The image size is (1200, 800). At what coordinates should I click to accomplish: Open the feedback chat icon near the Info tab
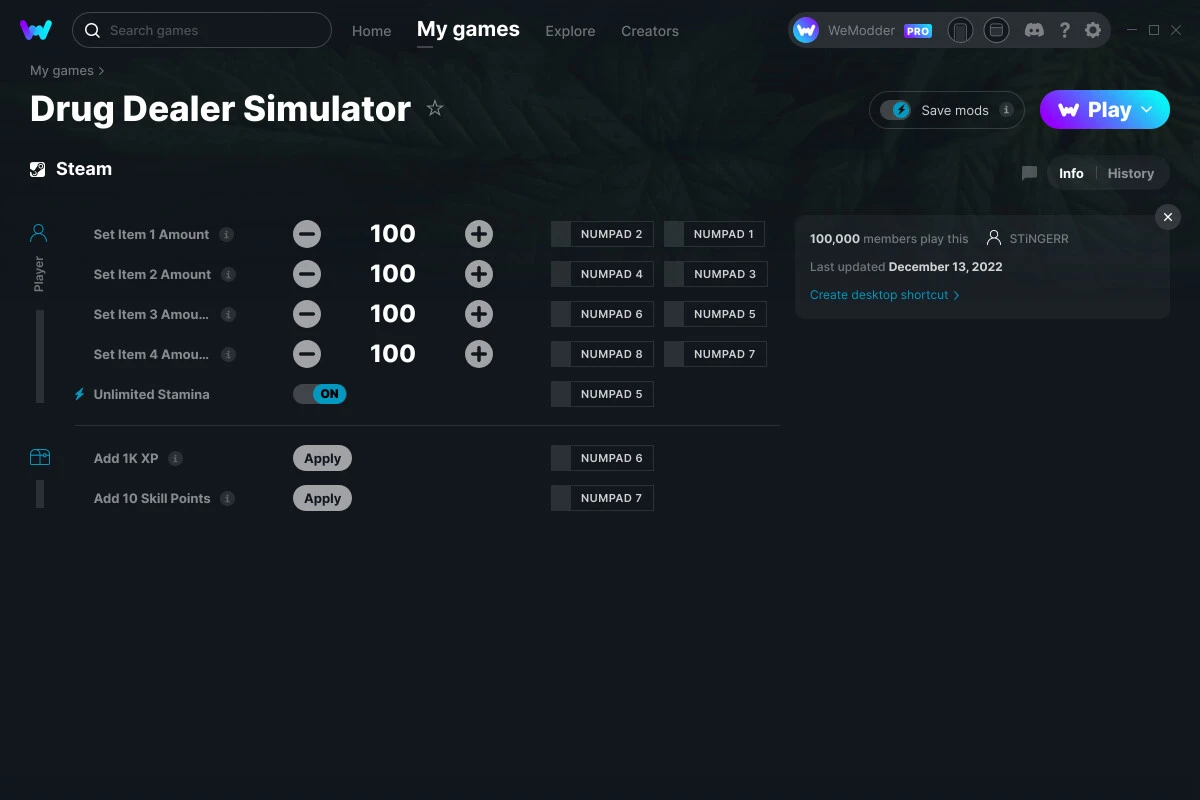tap(1028, 172)
